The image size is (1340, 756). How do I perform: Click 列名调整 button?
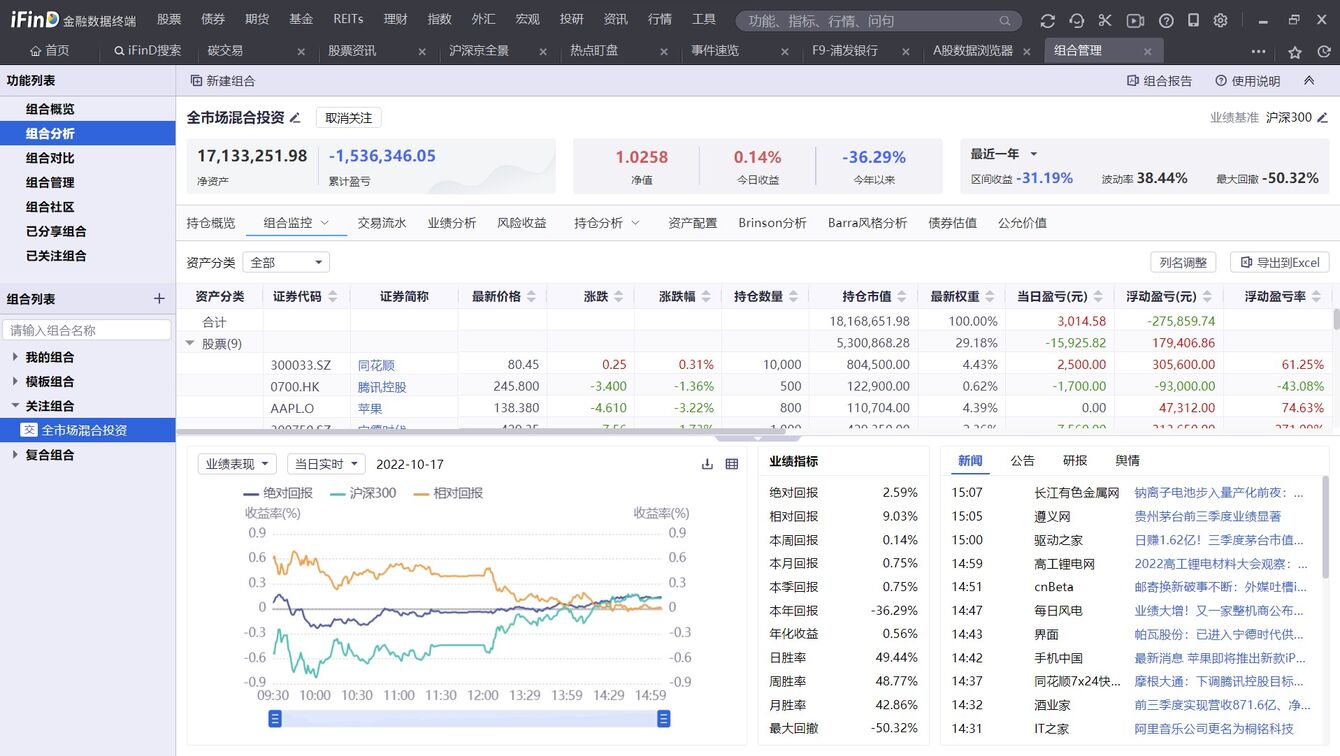pos(1183,262)
